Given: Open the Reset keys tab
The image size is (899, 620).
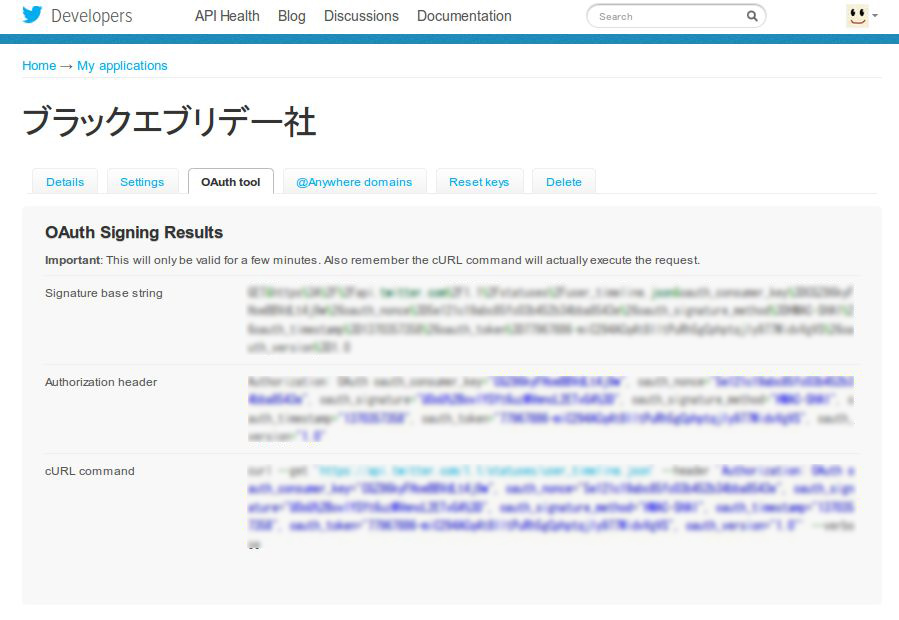Looking at the screenshot, I should point(479,181).
